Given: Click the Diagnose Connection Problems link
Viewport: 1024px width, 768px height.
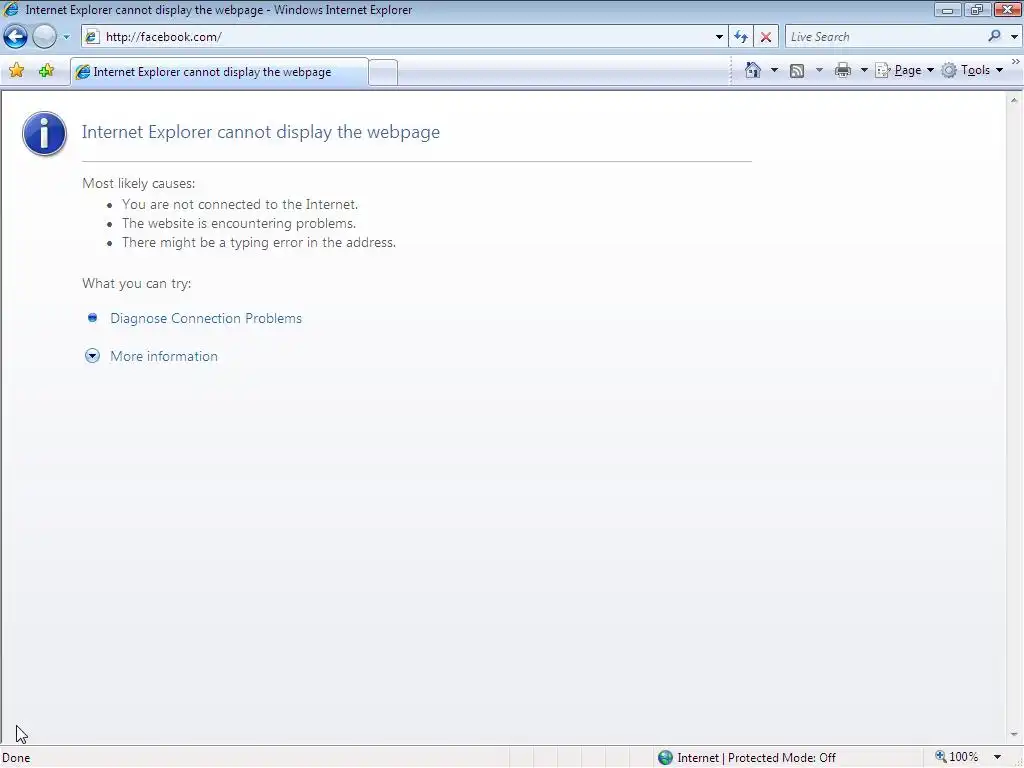Looking at the screenshot, I should (206, 318).
